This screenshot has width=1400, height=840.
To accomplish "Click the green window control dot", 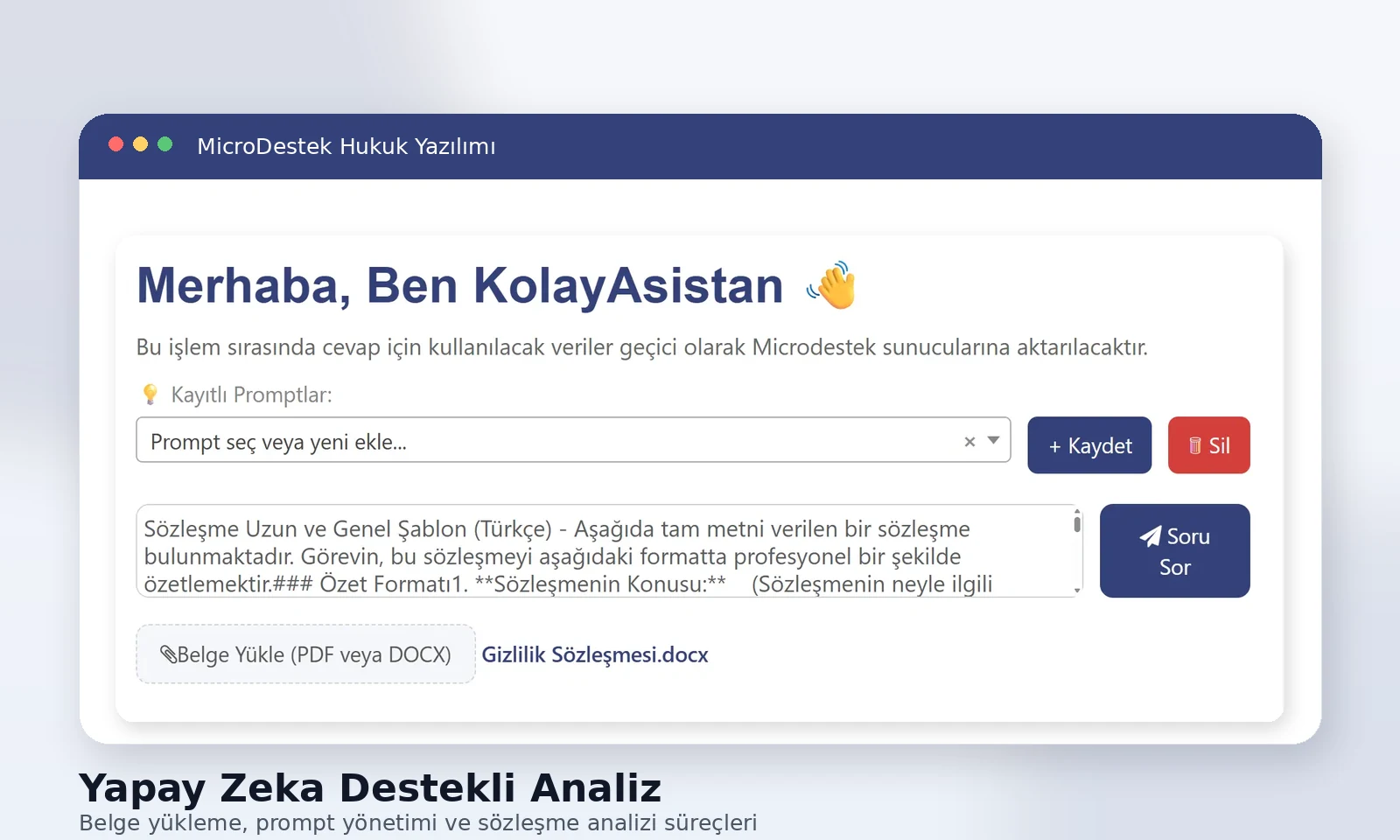I will click(164, 144).
